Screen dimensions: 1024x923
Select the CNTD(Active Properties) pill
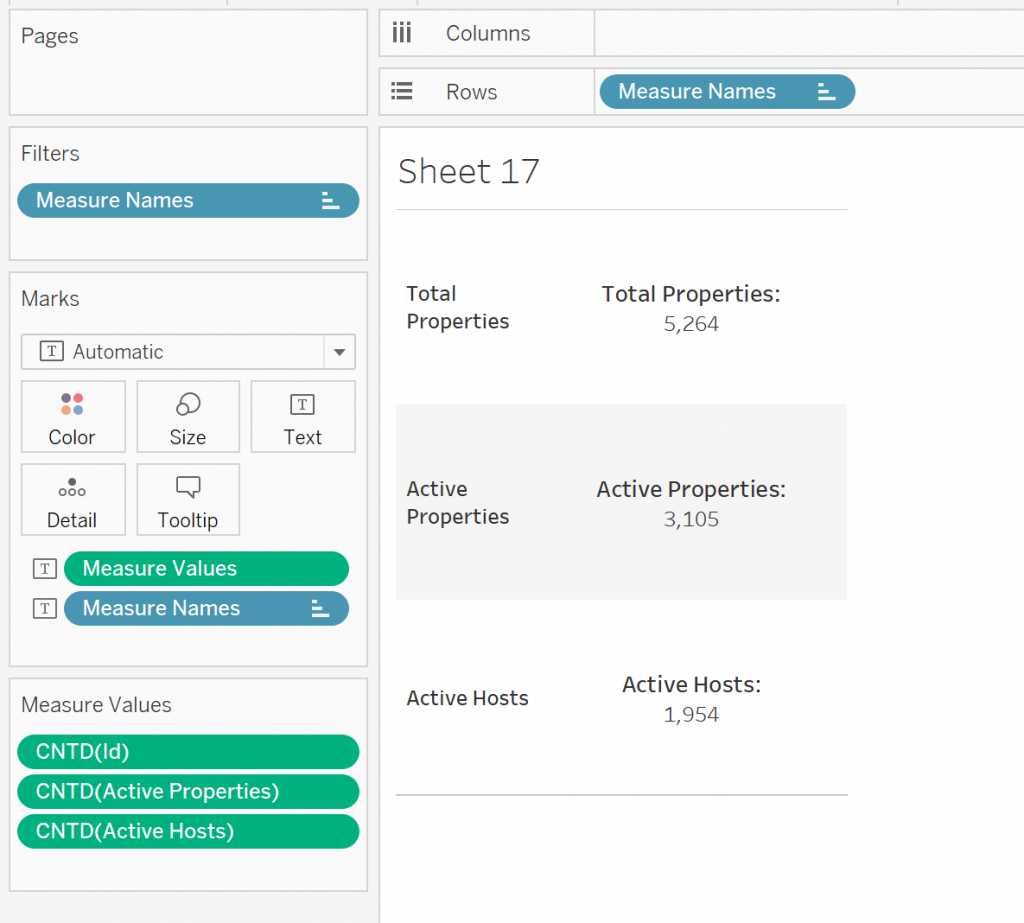188,792
